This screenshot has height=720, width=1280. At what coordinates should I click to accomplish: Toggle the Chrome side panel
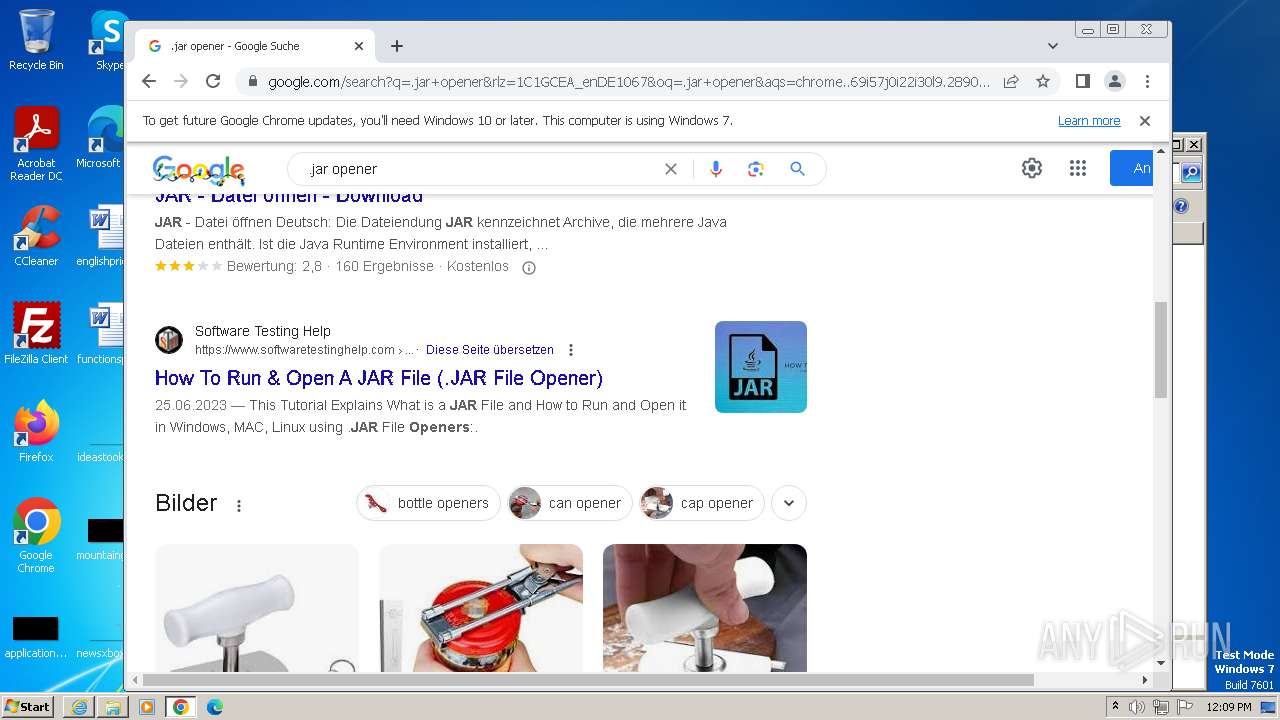1082,82
